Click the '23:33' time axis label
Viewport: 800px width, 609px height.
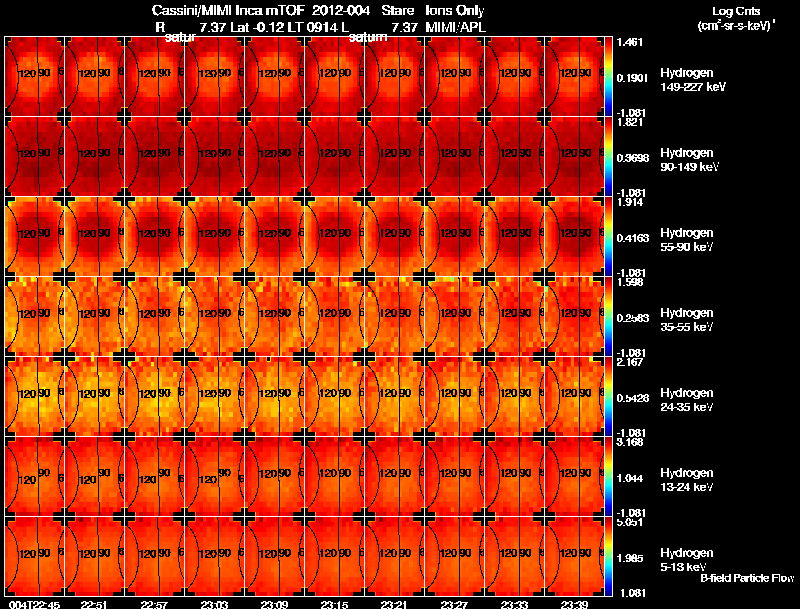pos(514,605)
